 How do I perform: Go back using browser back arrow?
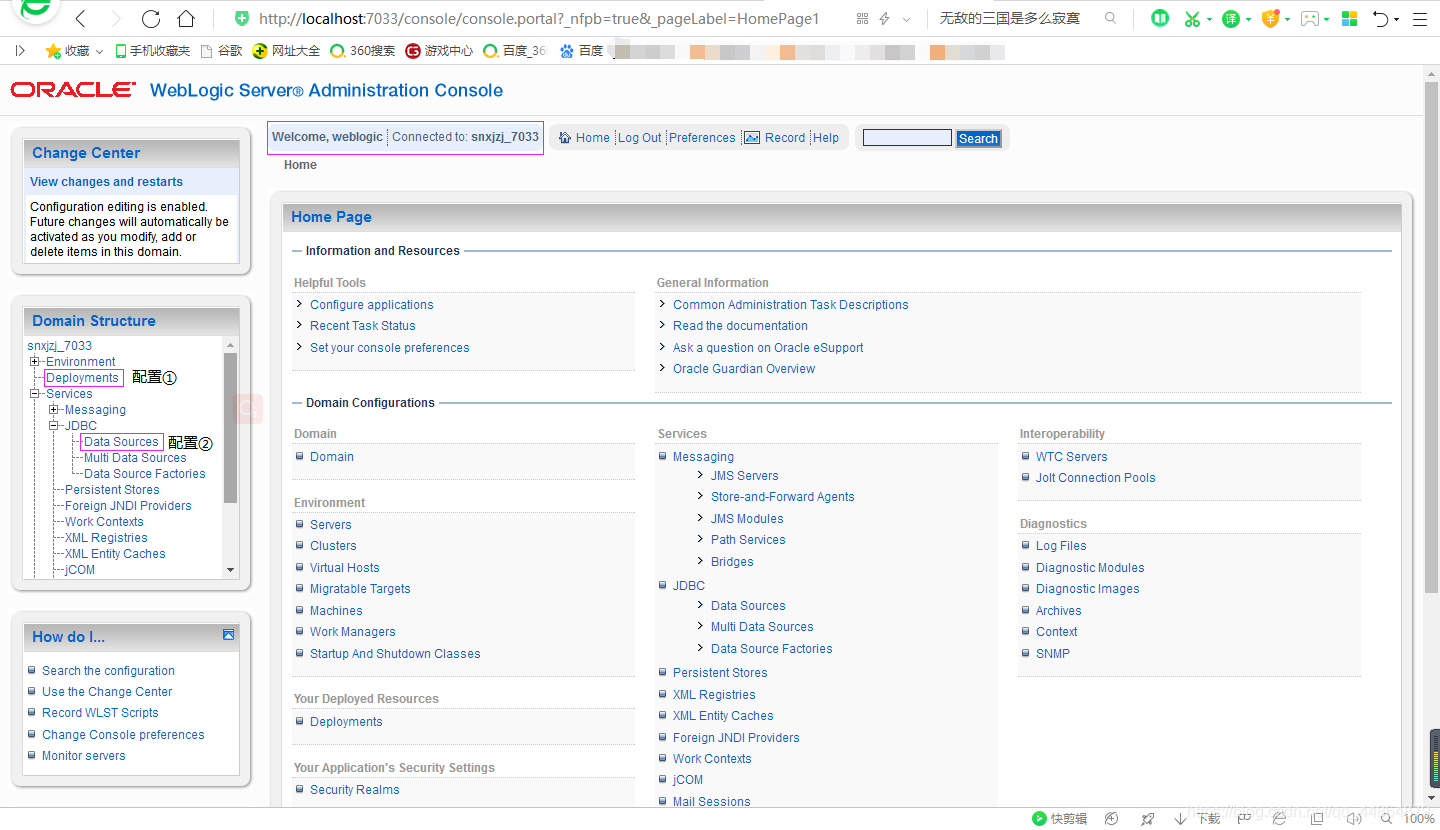click(81, 19)
